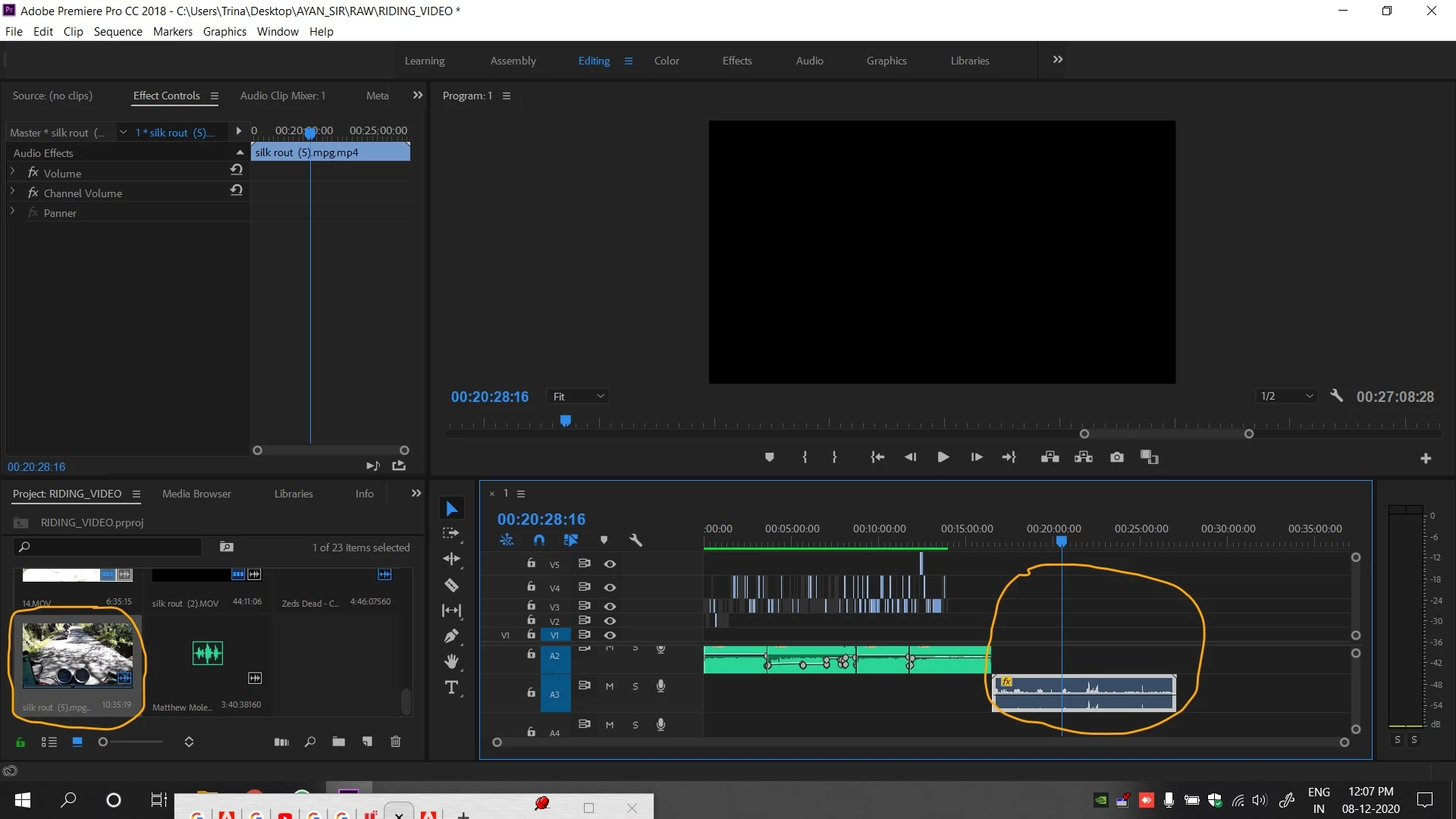Switch to the Color workspace tab
Viewport: 1456px width, 819px height.
pos(667,61)
